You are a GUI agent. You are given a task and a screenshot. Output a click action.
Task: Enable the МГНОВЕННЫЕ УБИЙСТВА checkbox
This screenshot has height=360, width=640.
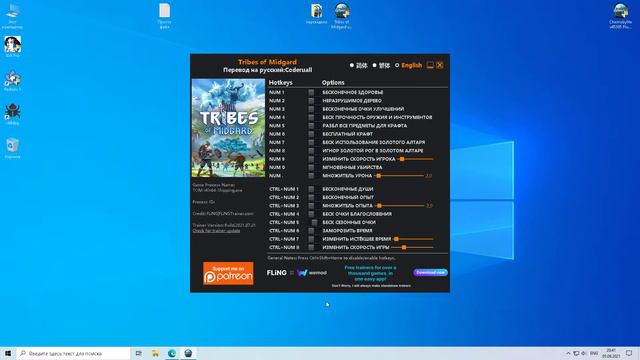311,167
